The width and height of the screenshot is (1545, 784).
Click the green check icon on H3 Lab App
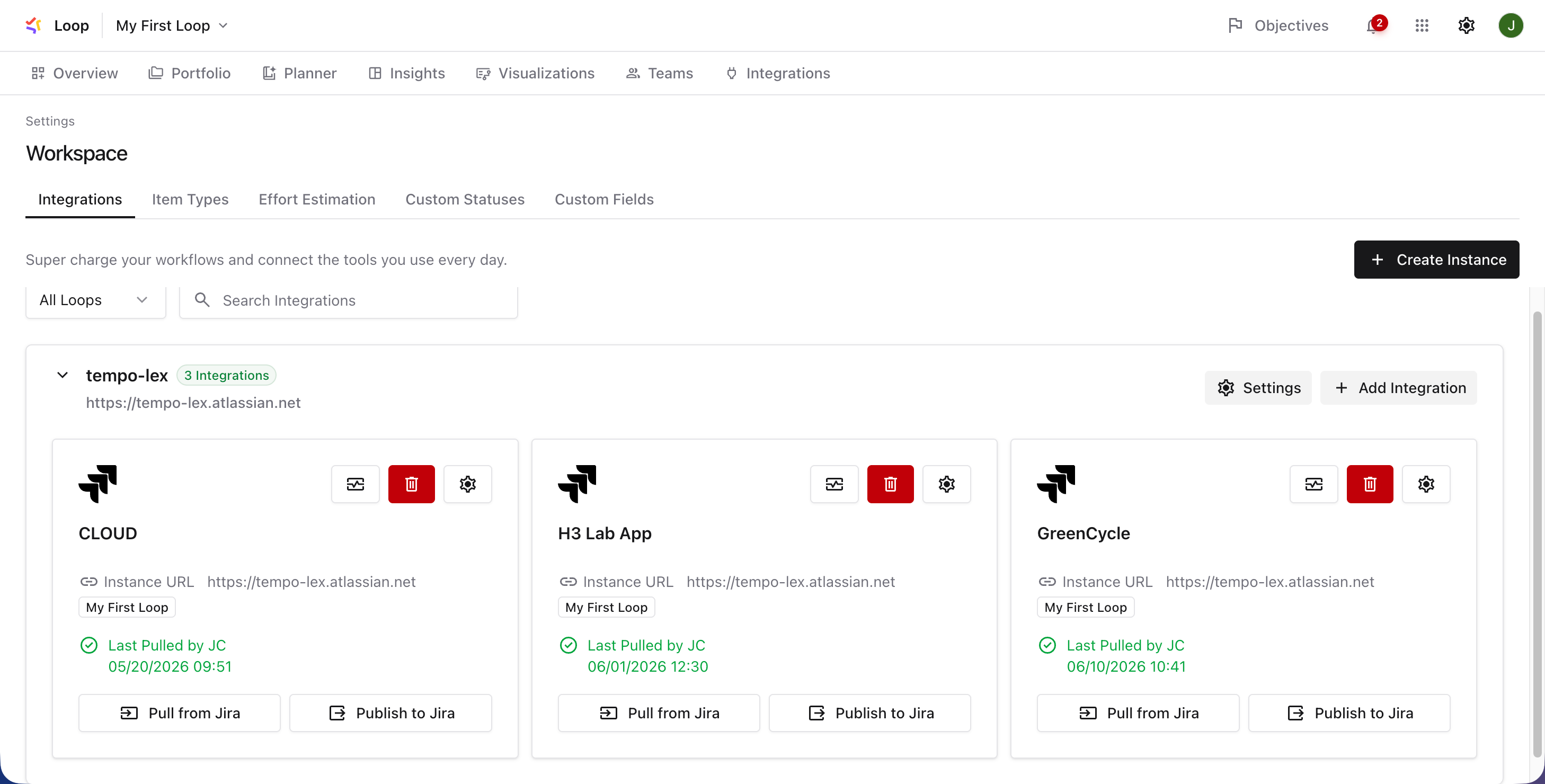coord(568,645)
